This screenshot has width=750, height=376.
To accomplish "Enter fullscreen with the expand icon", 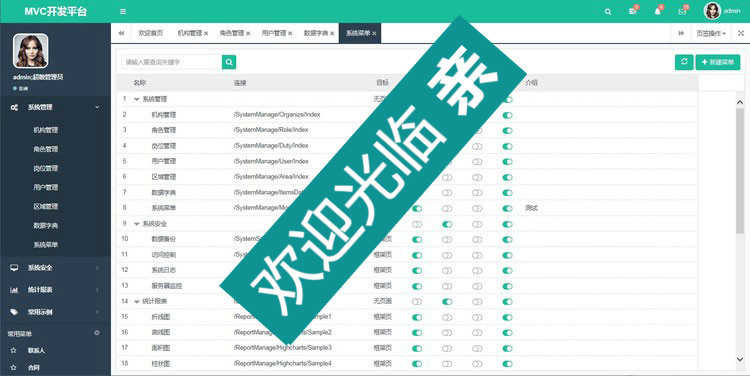I will pos(740,33).
